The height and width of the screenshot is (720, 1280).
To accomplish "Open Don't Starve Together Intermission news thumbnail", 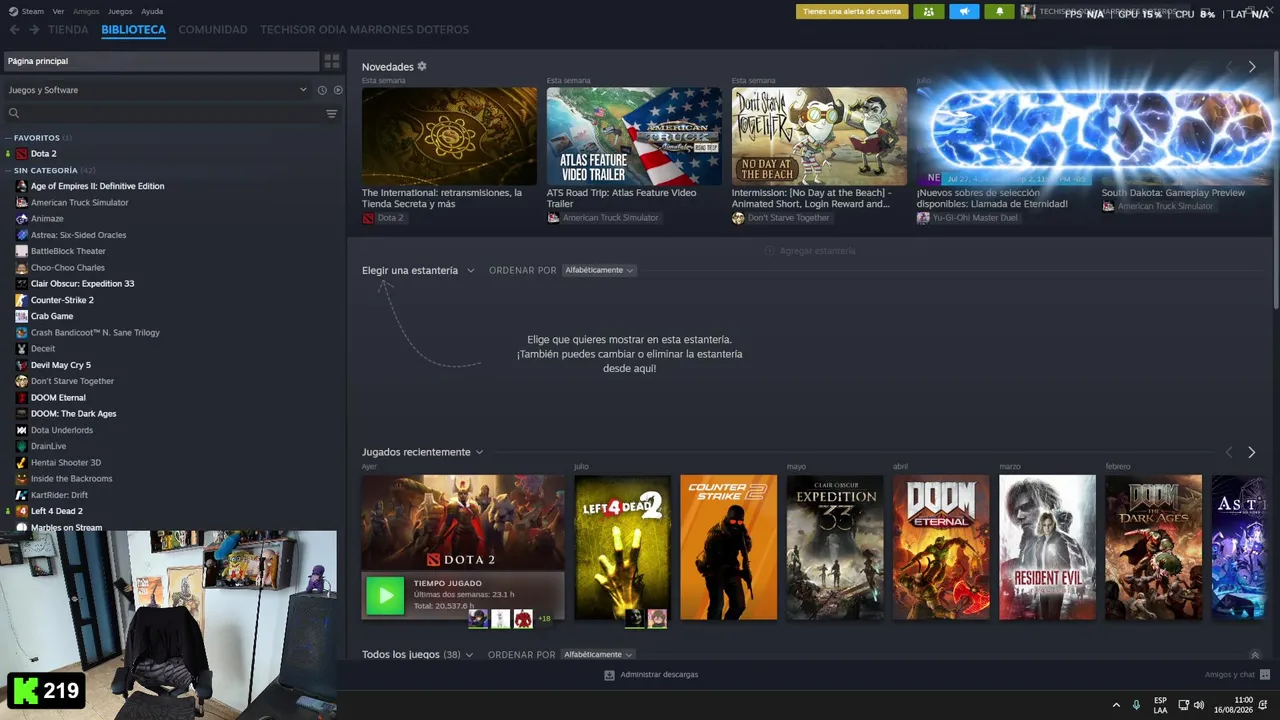I will pyautogui.click(x=819, y=136).
